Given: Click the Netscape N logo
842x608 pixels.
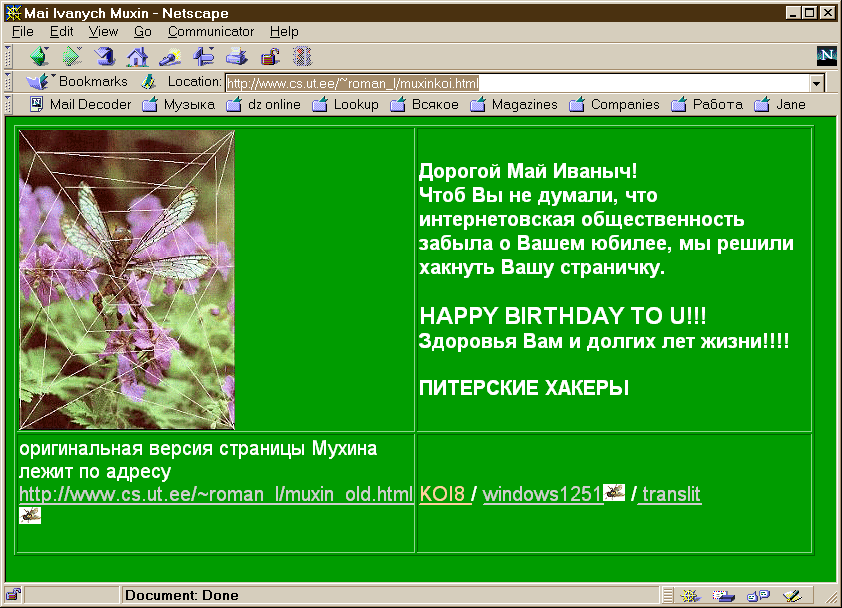Looking at the screenshot, I should [826, 56].
